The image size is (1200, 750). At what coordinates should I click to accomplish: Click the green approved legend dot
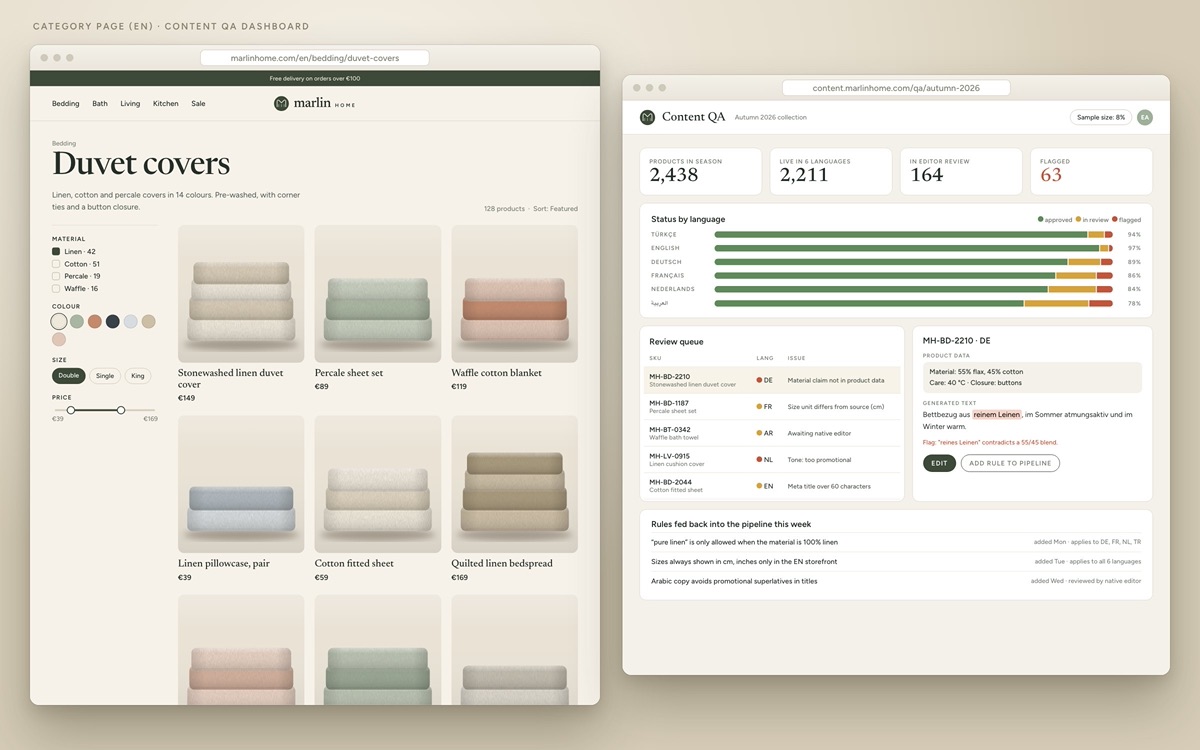[1041, 219]
